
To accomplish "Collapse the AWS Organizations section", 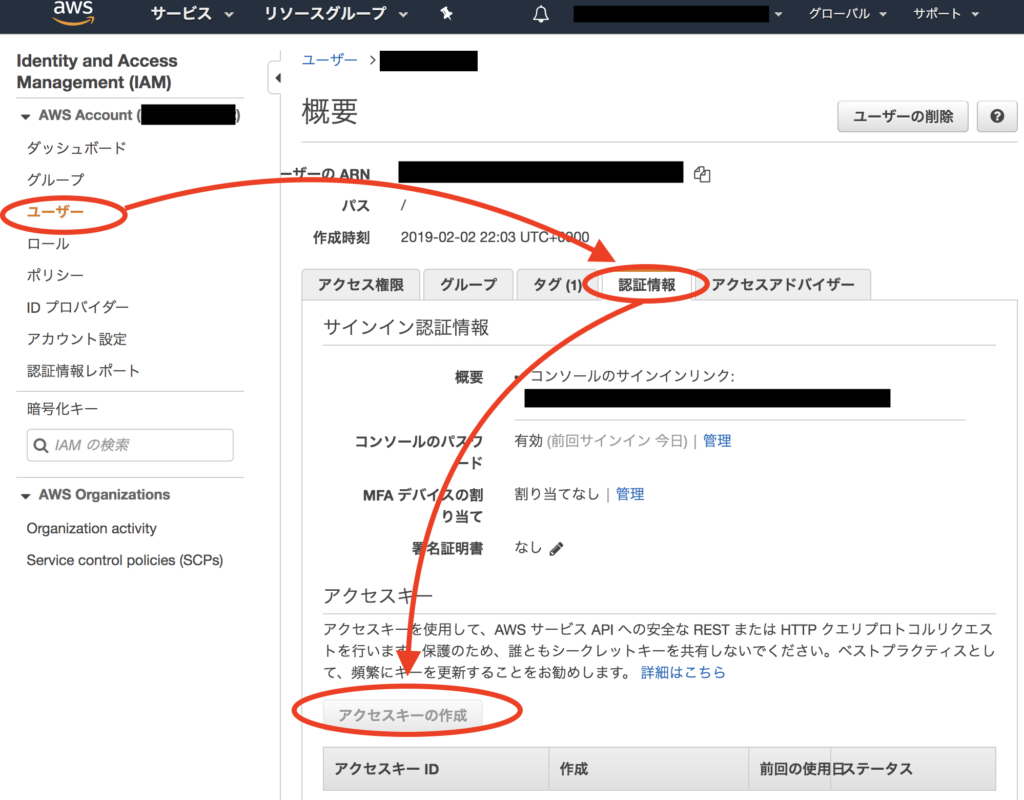I will click(25, 496).
